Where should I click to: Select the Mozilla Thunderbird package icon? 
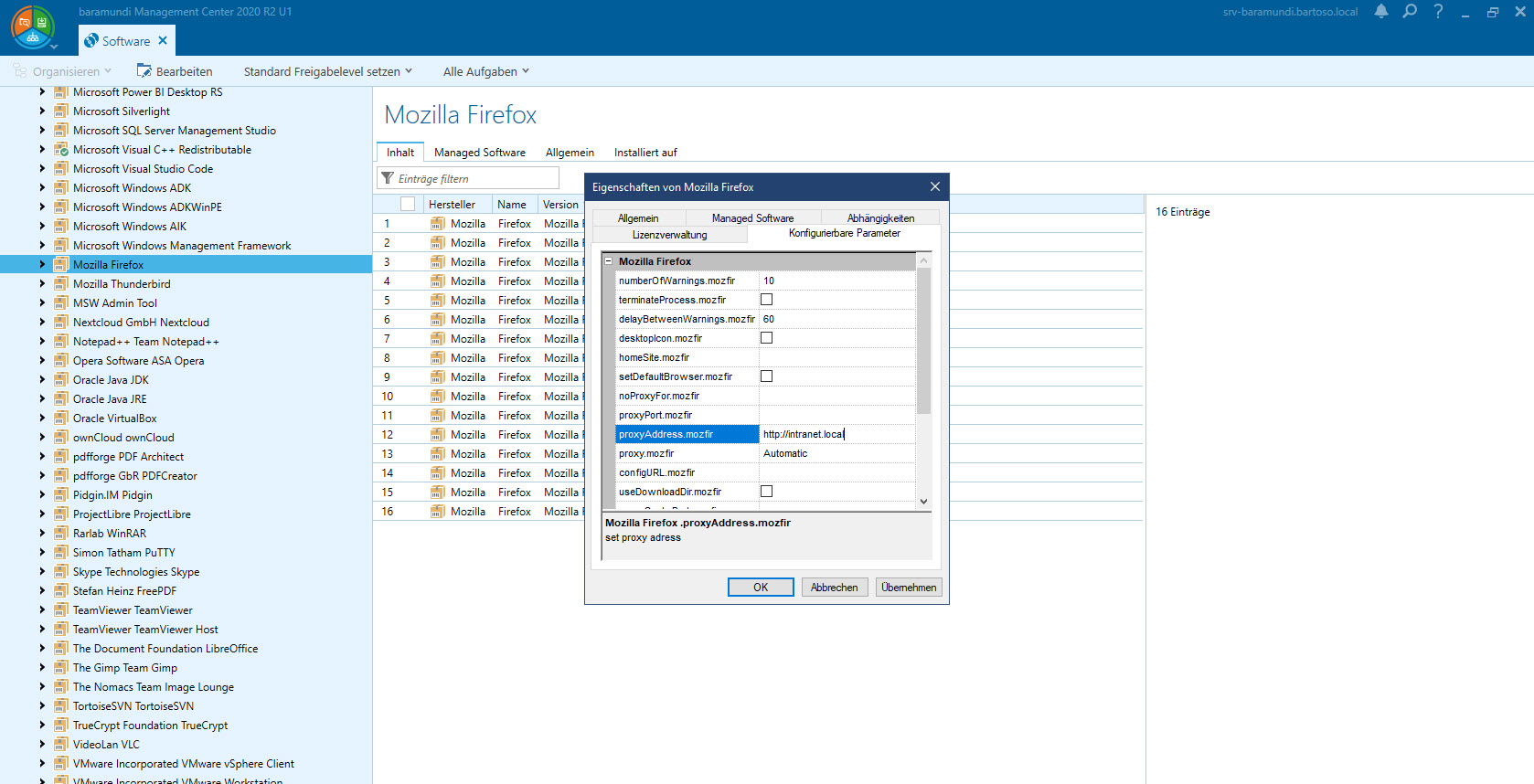[x=61, y=284]
